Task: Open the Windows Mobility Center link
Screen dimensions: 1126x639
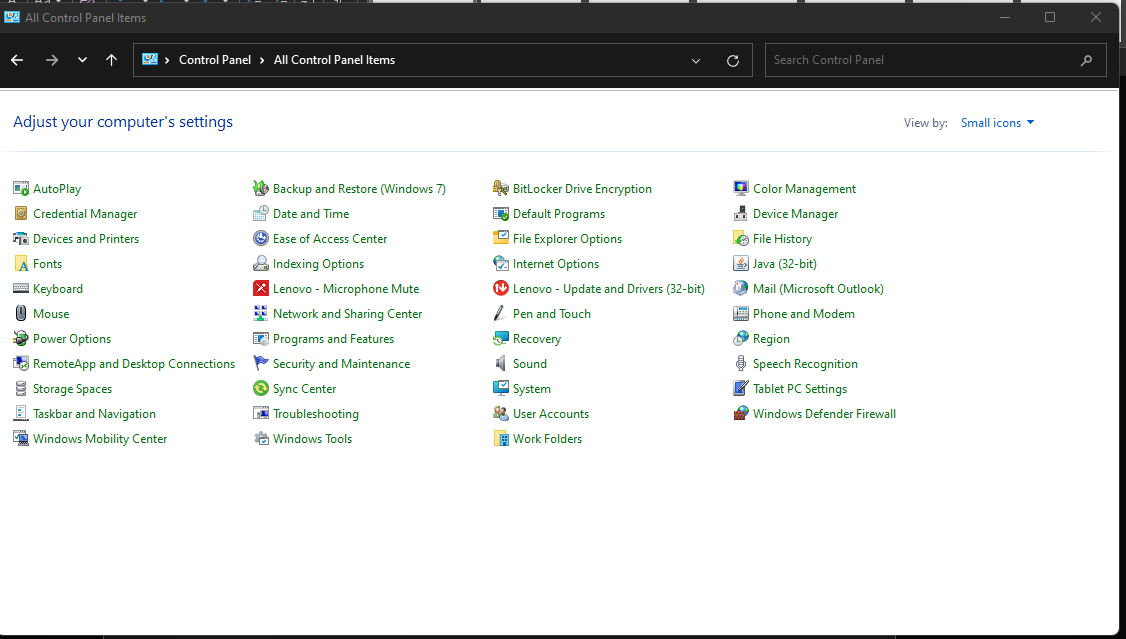Action: pyautogui.click(x=100, y=439)
